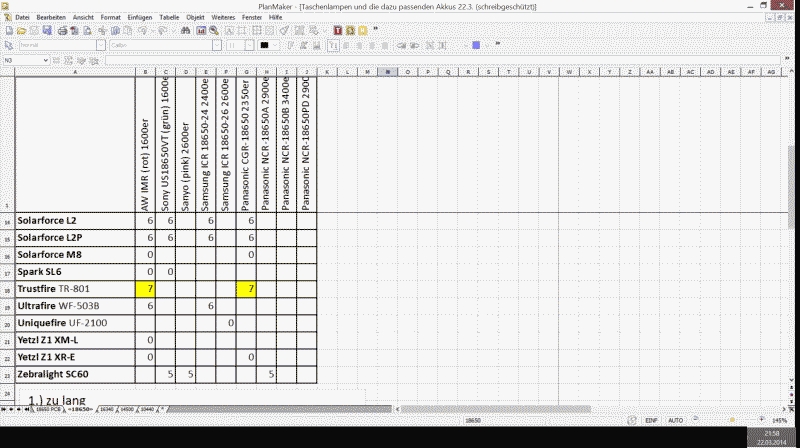The image size is (800, 448).
Task: Toggle EINF insert mode in status bar
Action: (x=651, y=420)
